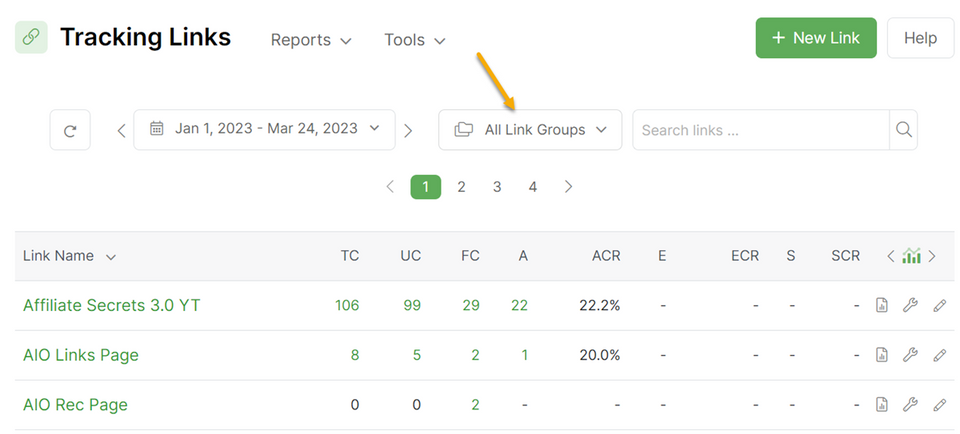Open report icon for Affiliate Secrets 3.0 YT

pyautogui.click(x=882, y=305)
